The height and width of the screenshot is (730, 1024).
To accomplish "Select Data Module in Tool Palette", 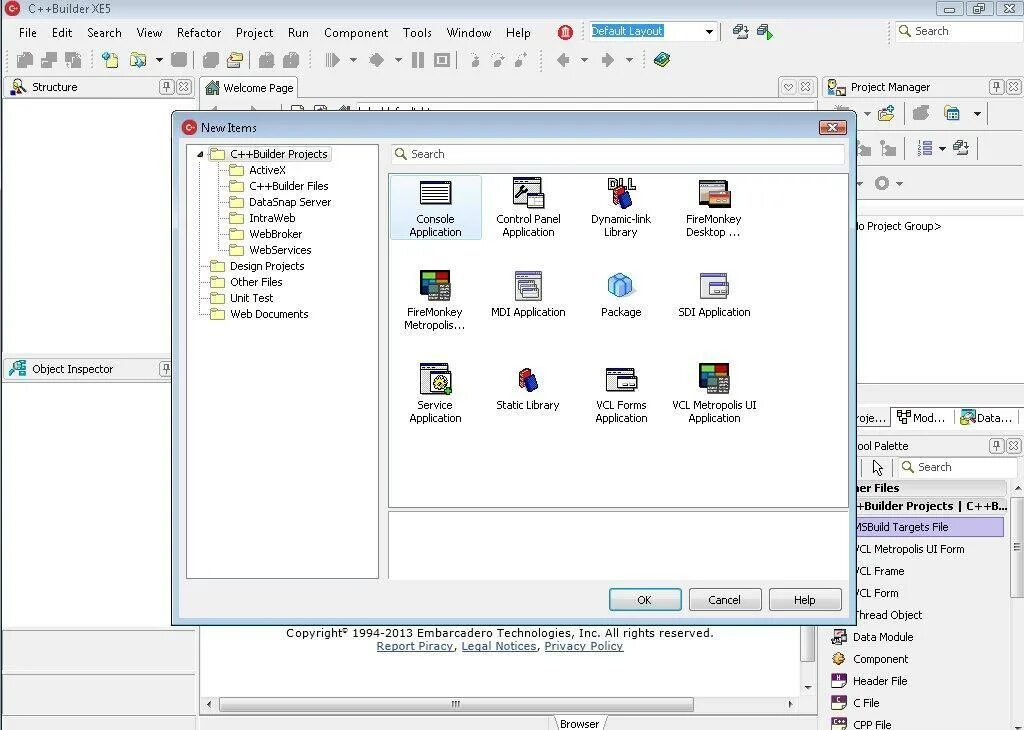I will (882, 637).
